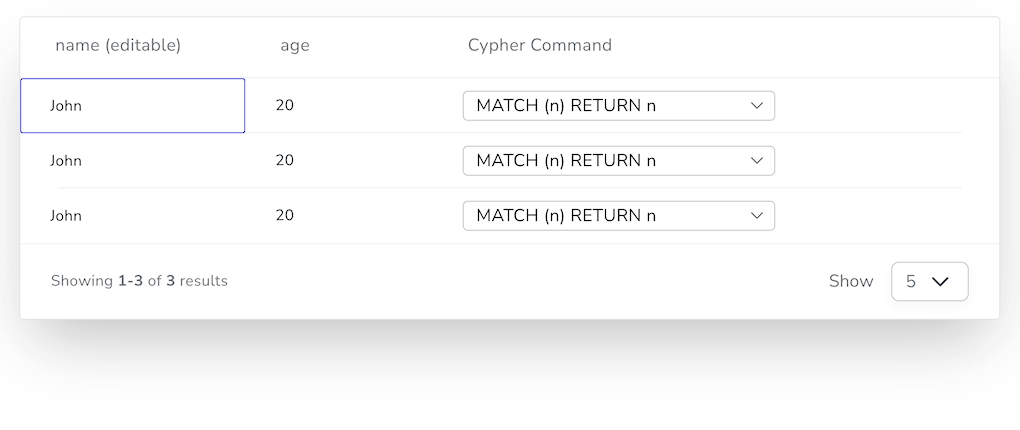Viewport: 1020px width, 430px height.
Task: Click the chevron arrow beside the Show 5 selector
Action: tap(940, 282)
